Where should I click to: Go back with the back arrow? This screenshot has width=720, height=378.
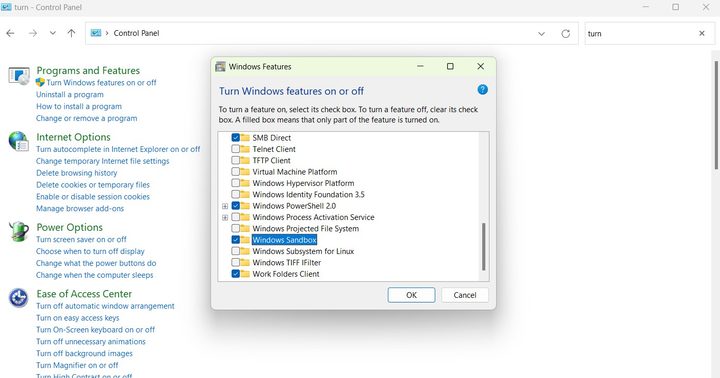tap(11, 33)
